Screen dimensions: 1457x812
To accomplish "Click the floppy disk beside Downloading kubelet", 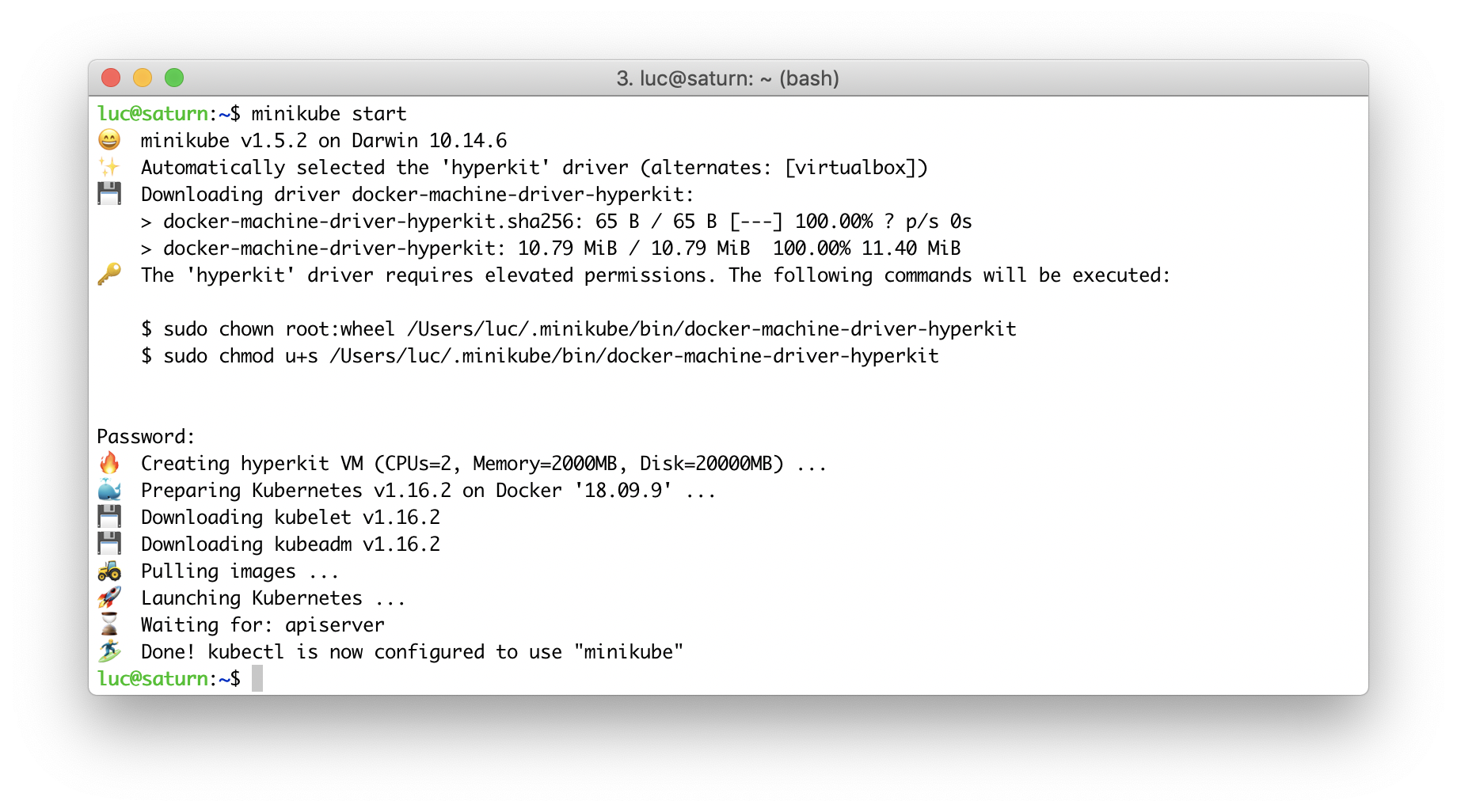I will pyautogui.click(x=109, y=517).
